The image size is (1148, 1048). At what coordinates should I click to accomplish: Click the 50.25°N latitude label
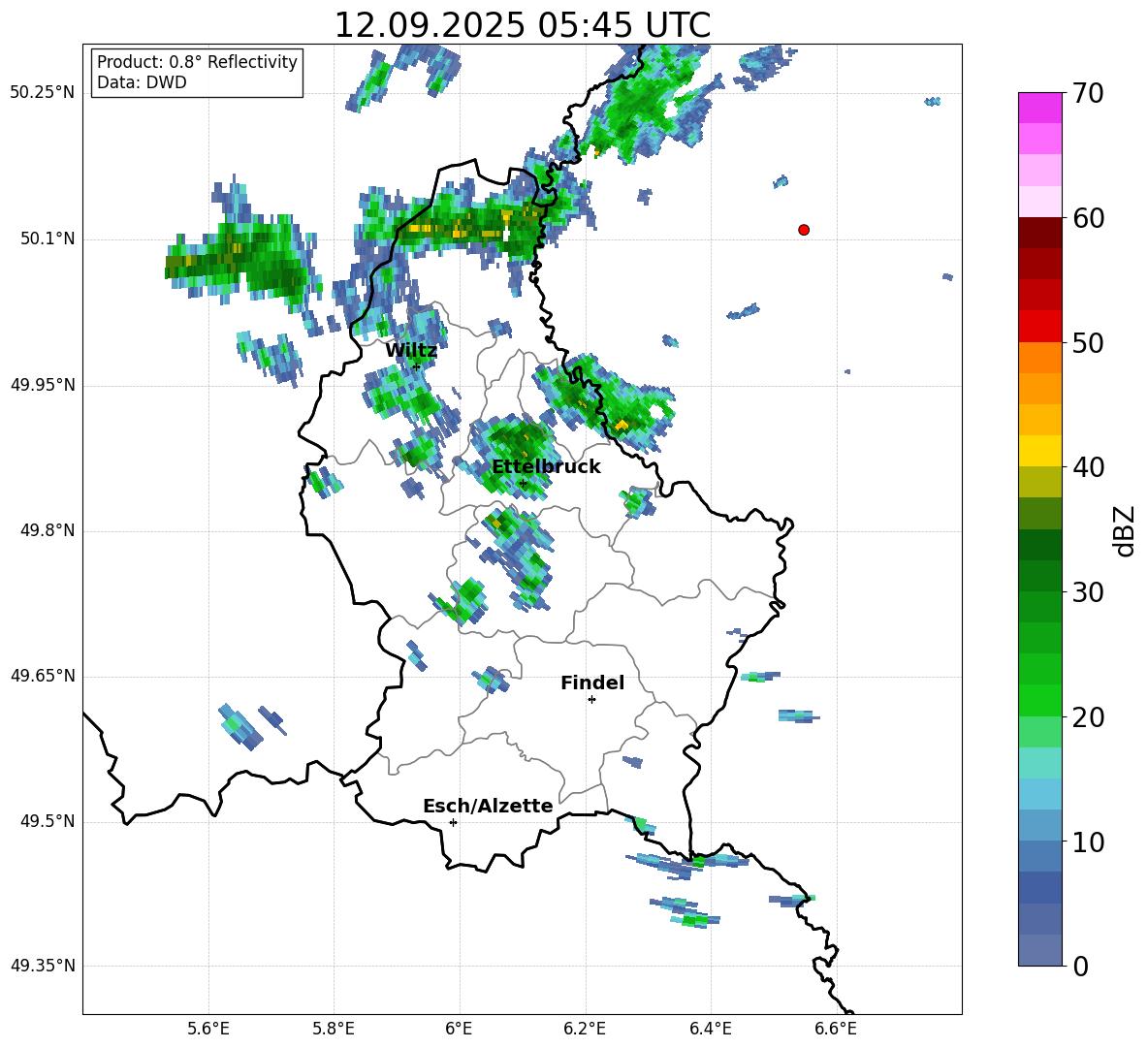coord(43,93)
